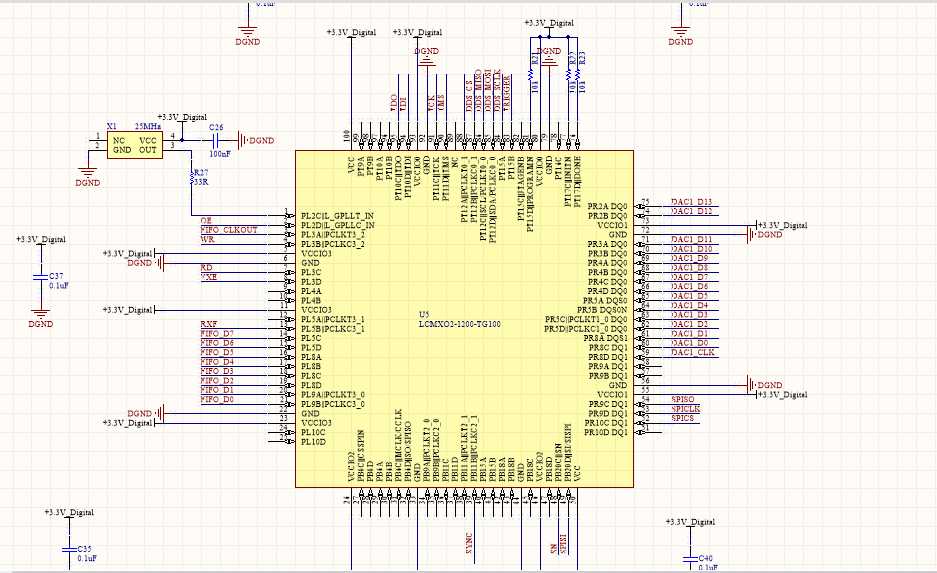Select the SPISO net label
This screenshot has height=573, width=937.
[x=683, y=399]
